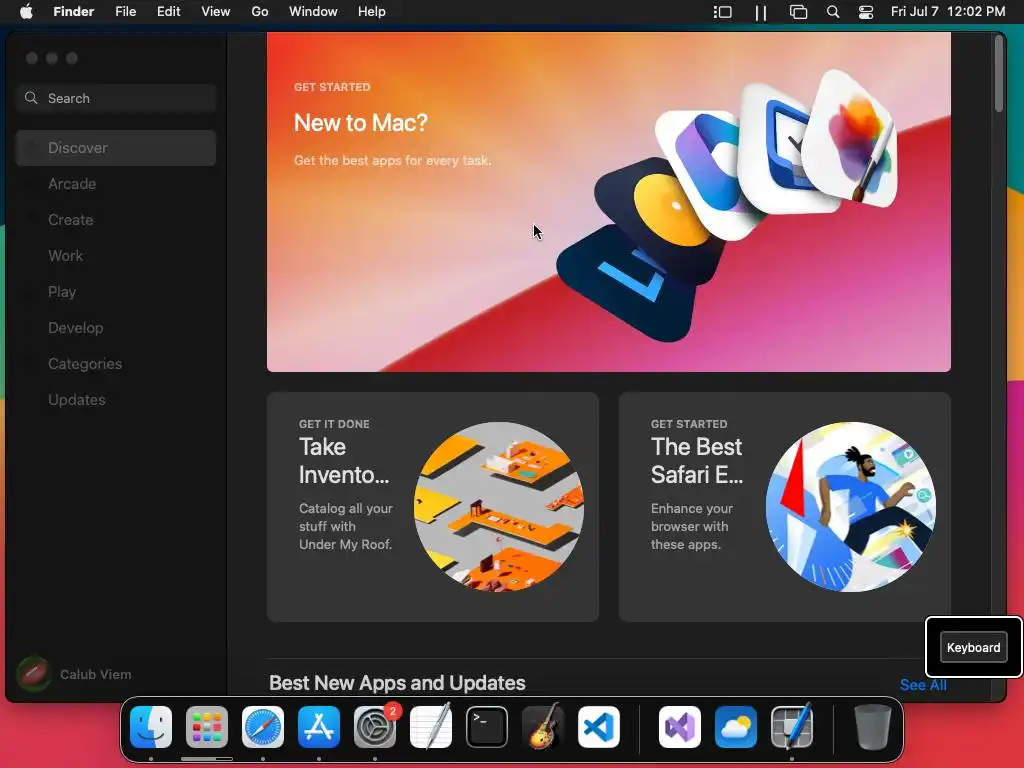The image size is (1024, 768).
Task: Click the orange inventory circle artwork
Action: click(499, 507)
